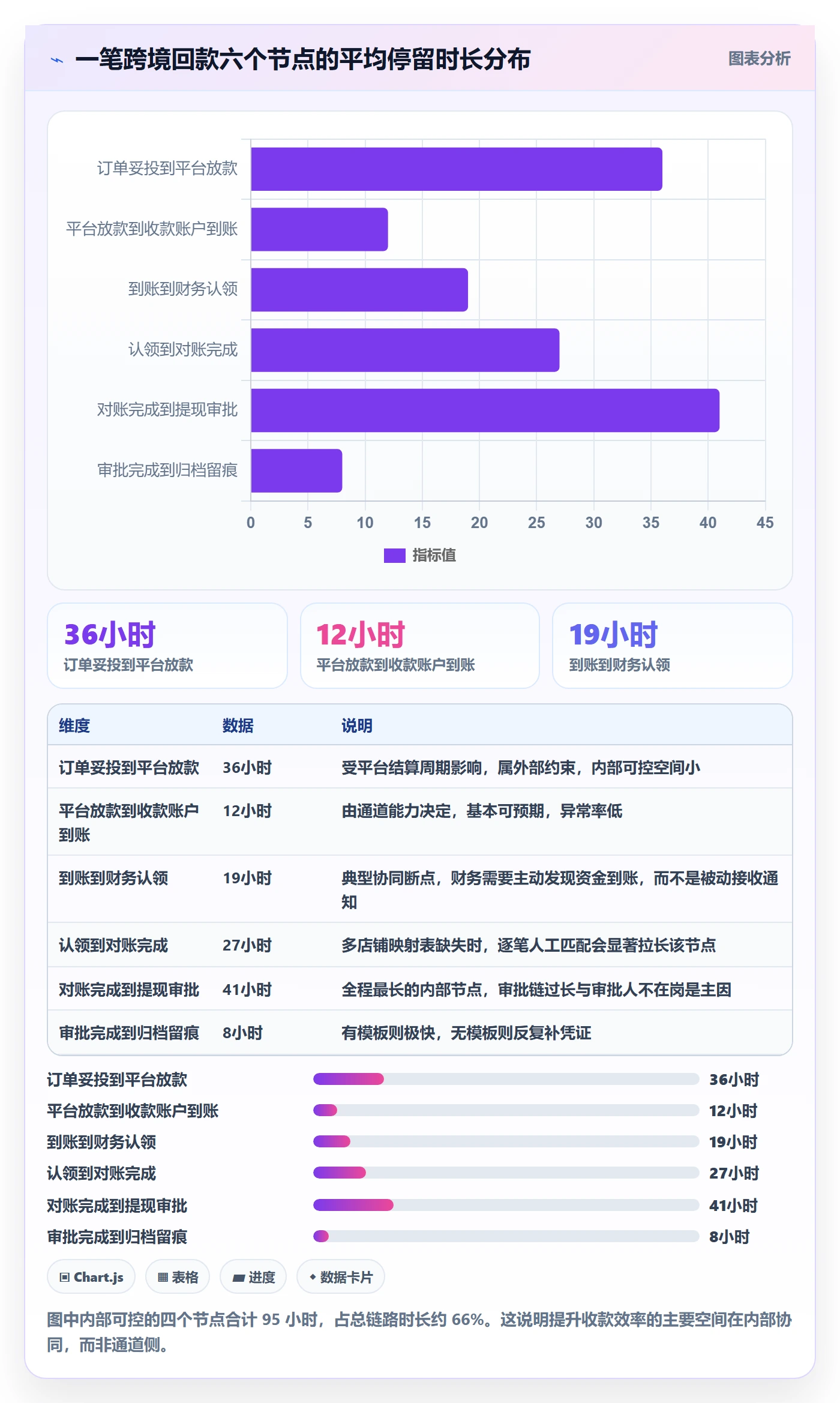Click the 维度 column header
This screenshot has width=840, height=1403.
coord(74,726)
